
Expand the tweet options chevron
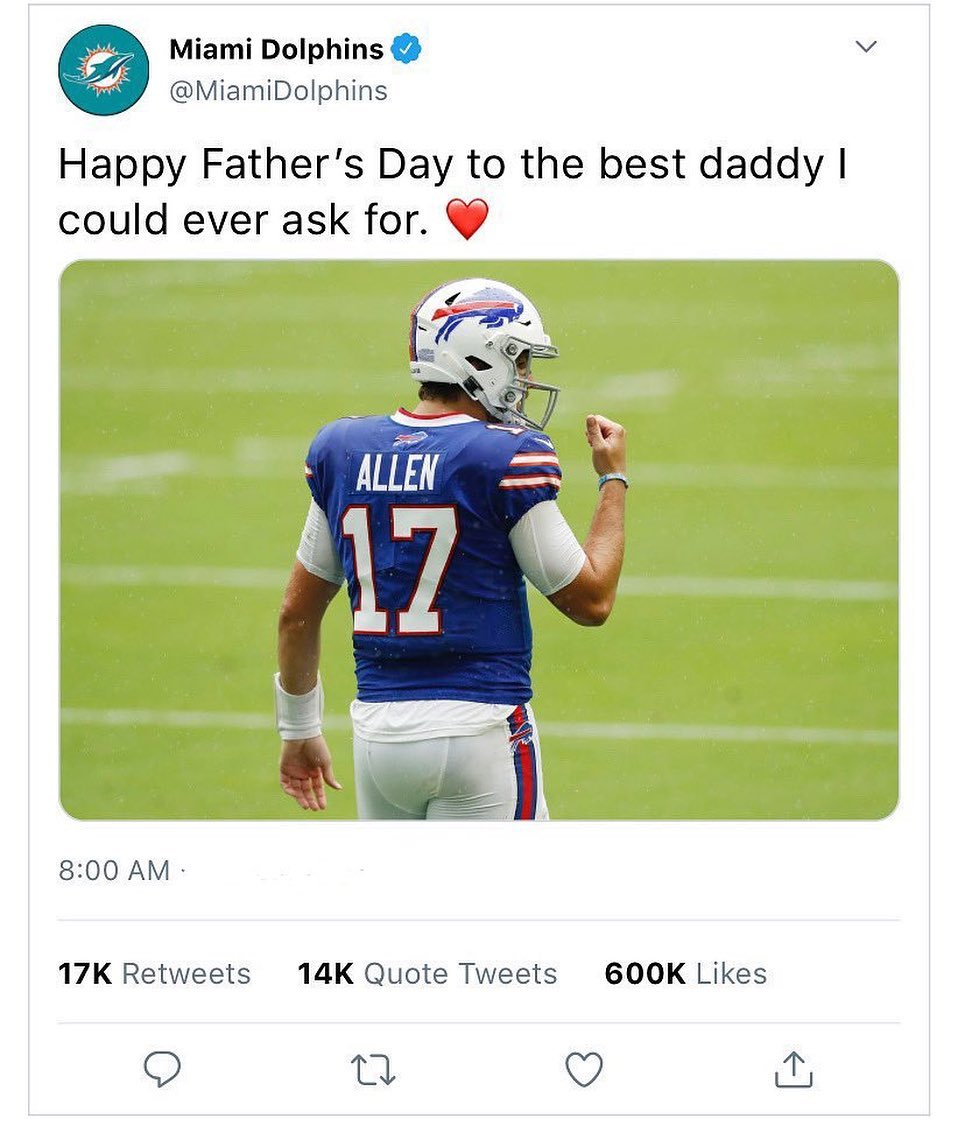867,47
